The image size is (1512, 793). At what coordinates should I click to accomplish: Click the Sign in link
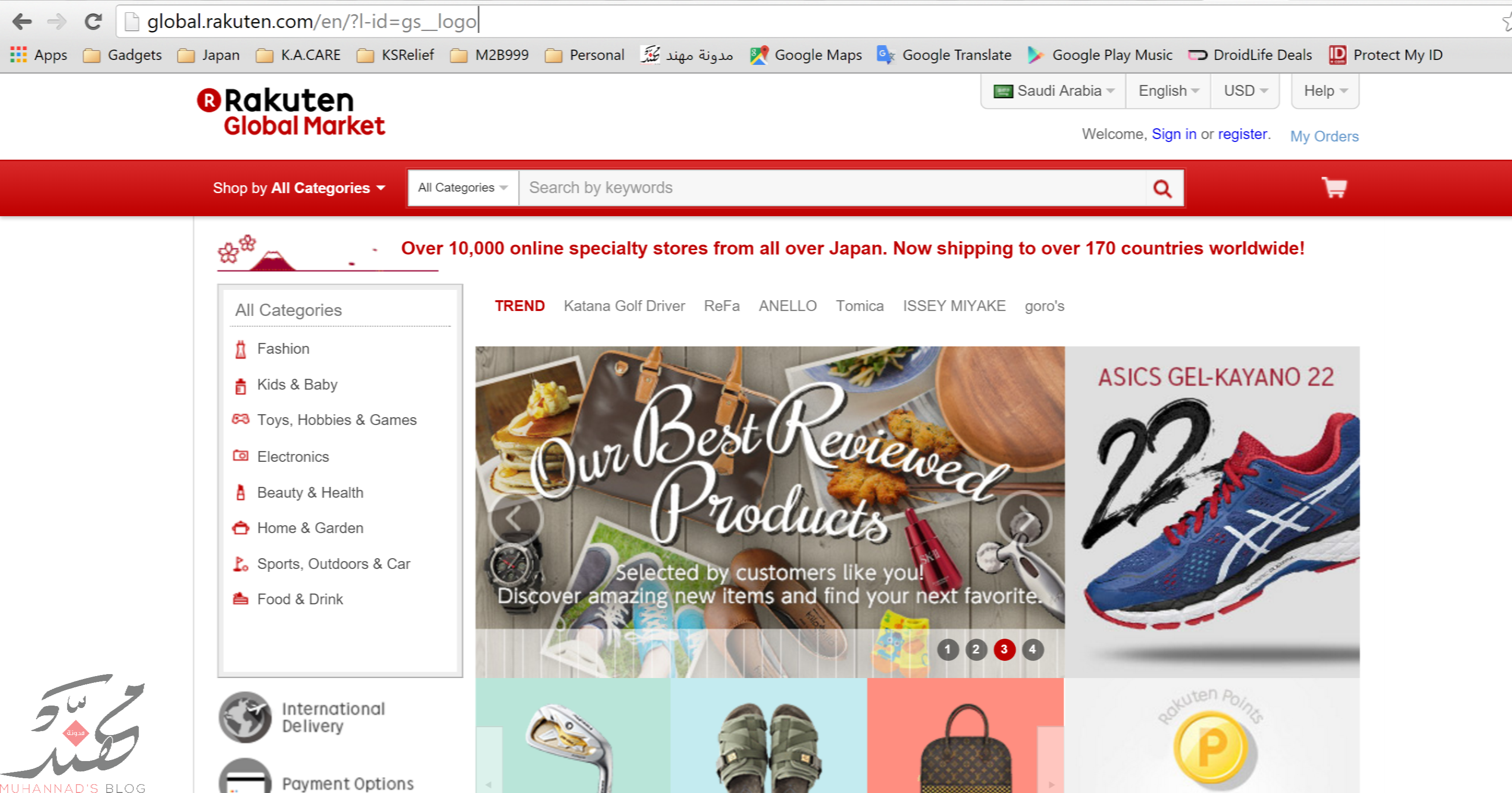(x=1174, y=134)
